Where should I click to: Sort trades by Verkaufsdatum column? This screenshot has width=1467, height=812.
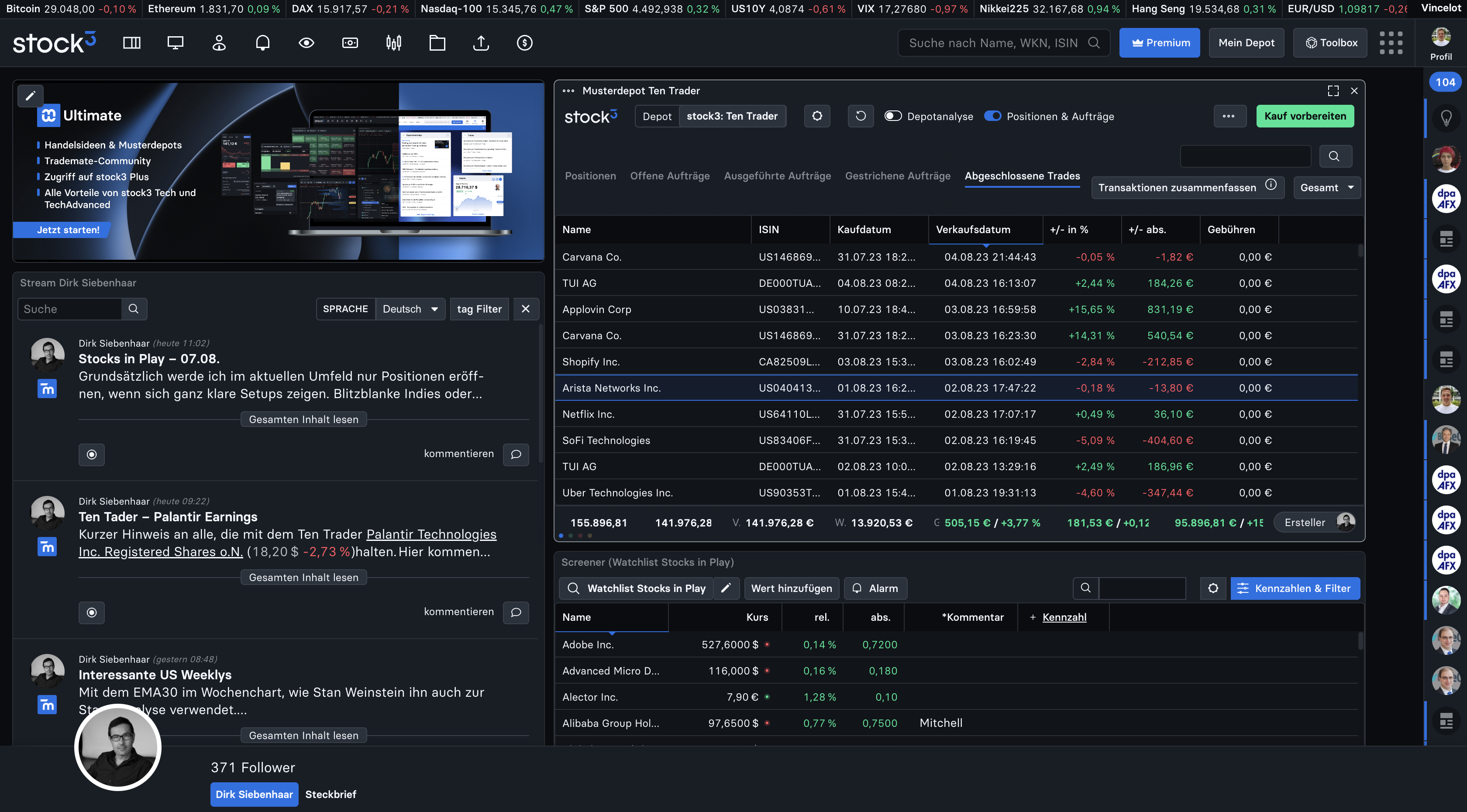[985, 230]
